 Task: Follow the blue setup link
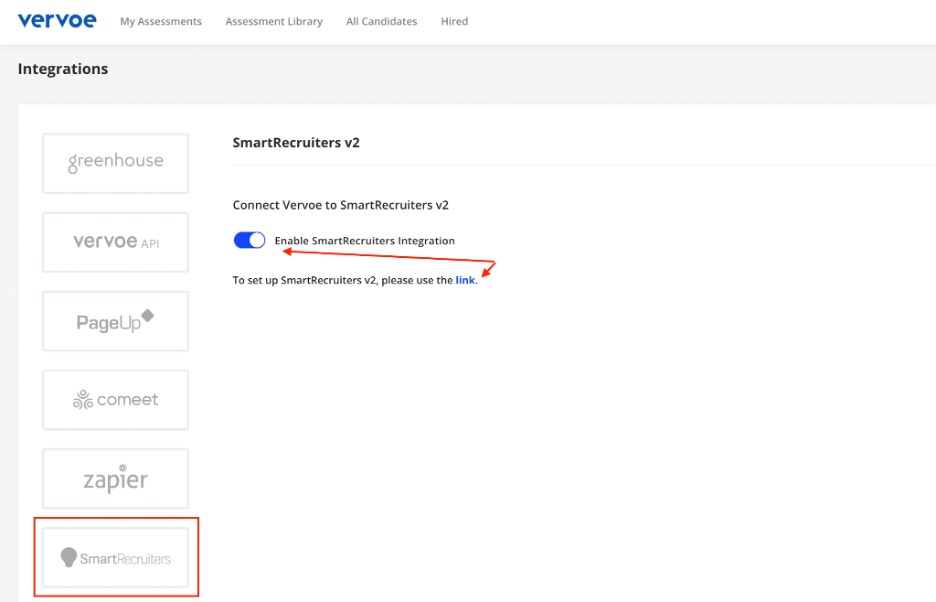[465, 281]
